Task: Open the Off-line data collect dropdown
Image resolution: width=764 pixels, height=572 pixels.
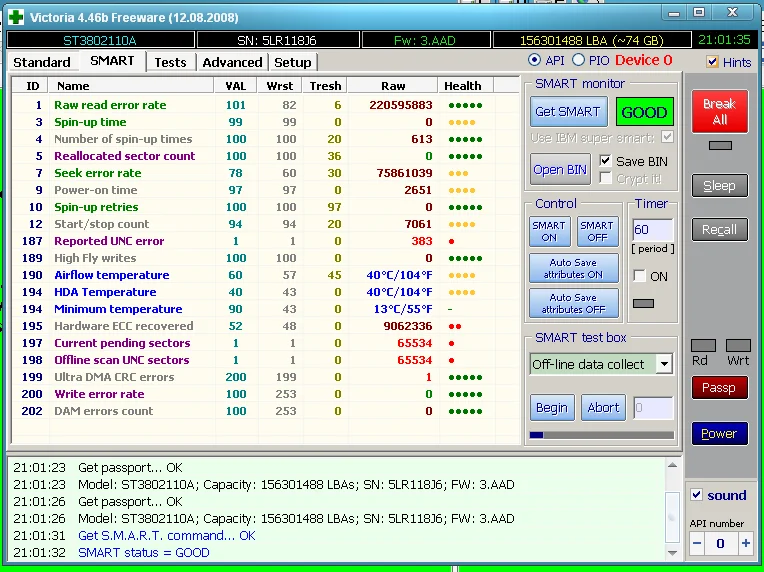Action: (664, 364)
